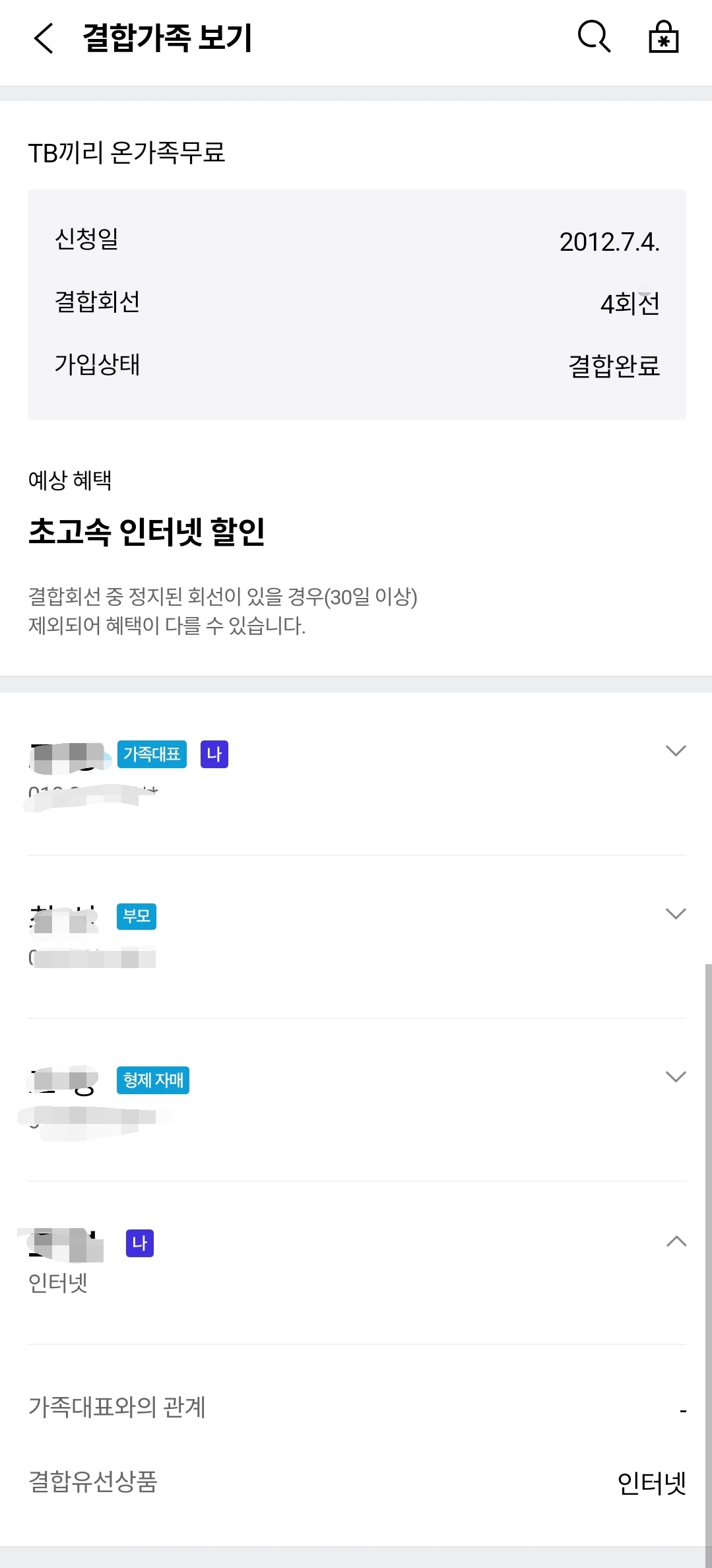Tap the lock icon in header

point(663,37)
